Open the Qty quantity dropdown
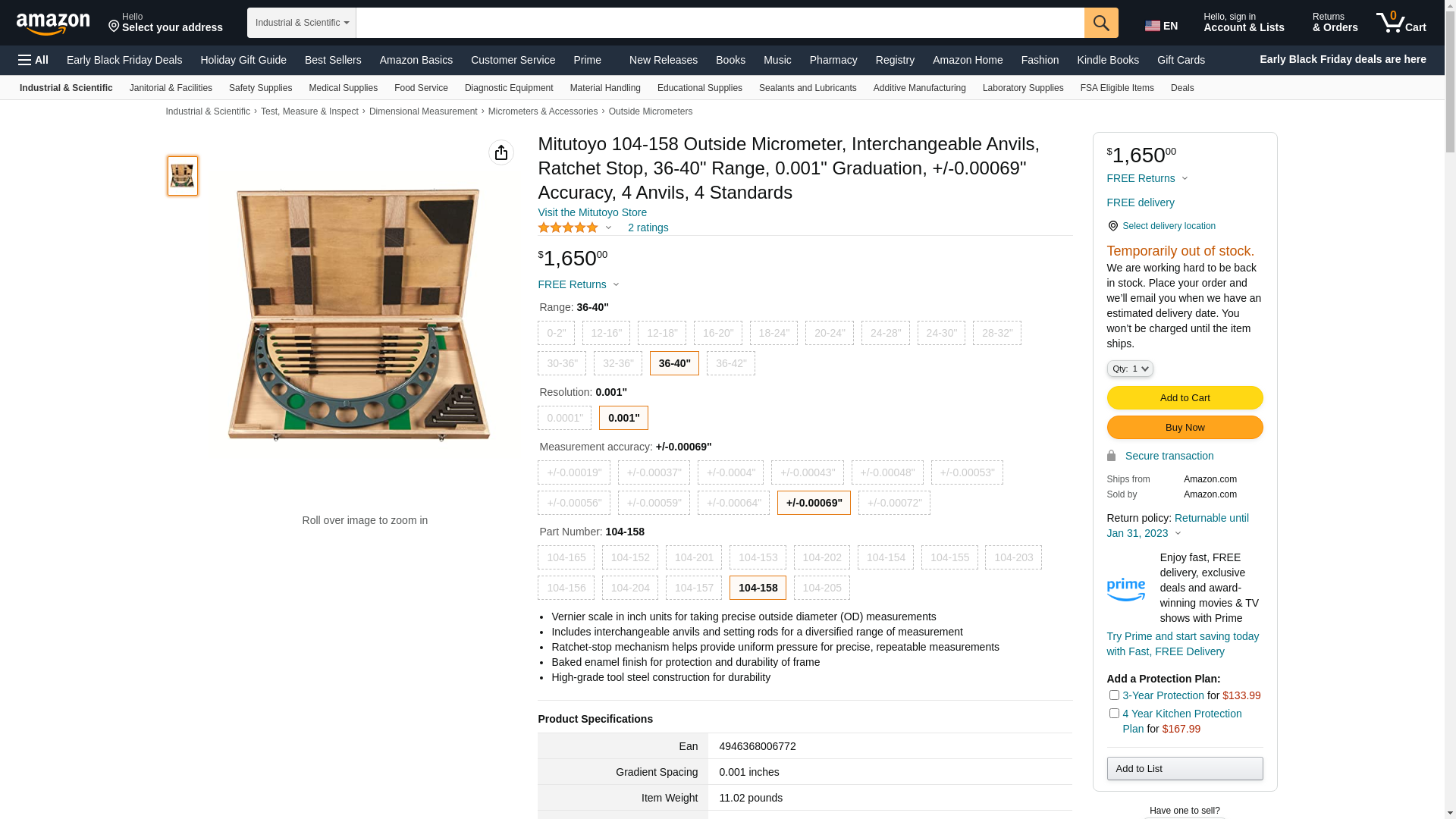This screenshot has width=1456, height=819. [1130, 369]
